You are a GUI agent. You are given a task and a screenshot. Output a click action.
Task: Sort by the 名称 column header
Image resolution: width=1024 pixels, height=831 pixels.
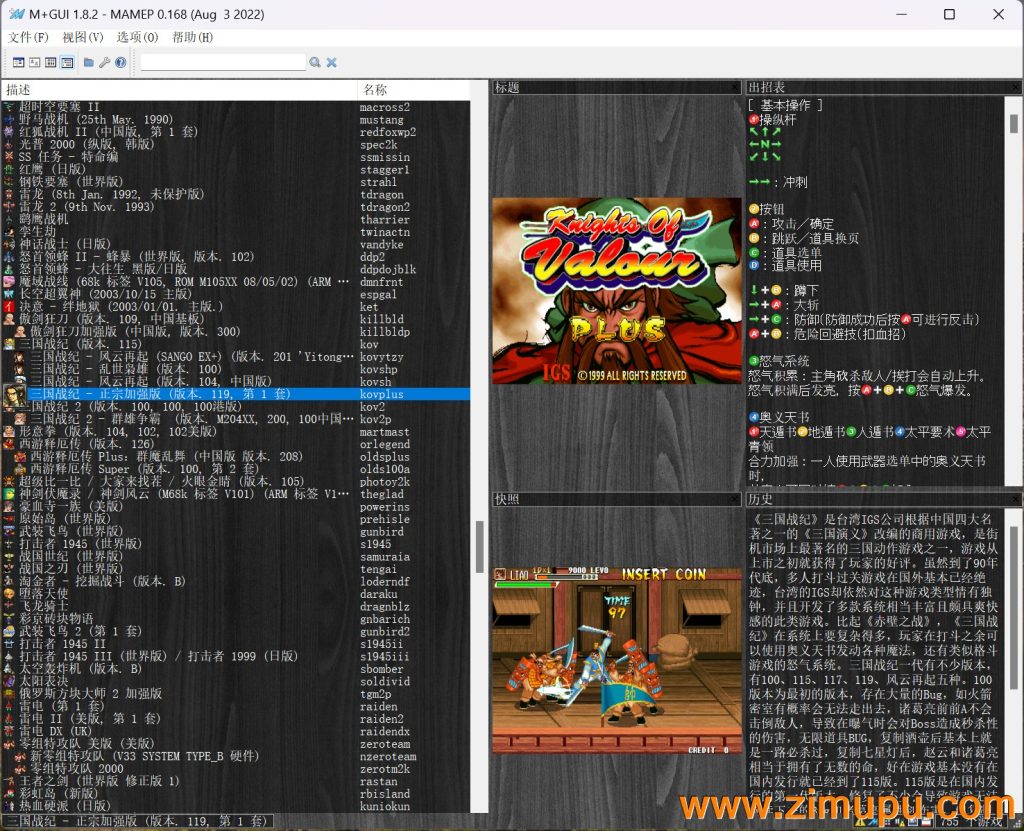pyautogui.click(x=414, y=90)
